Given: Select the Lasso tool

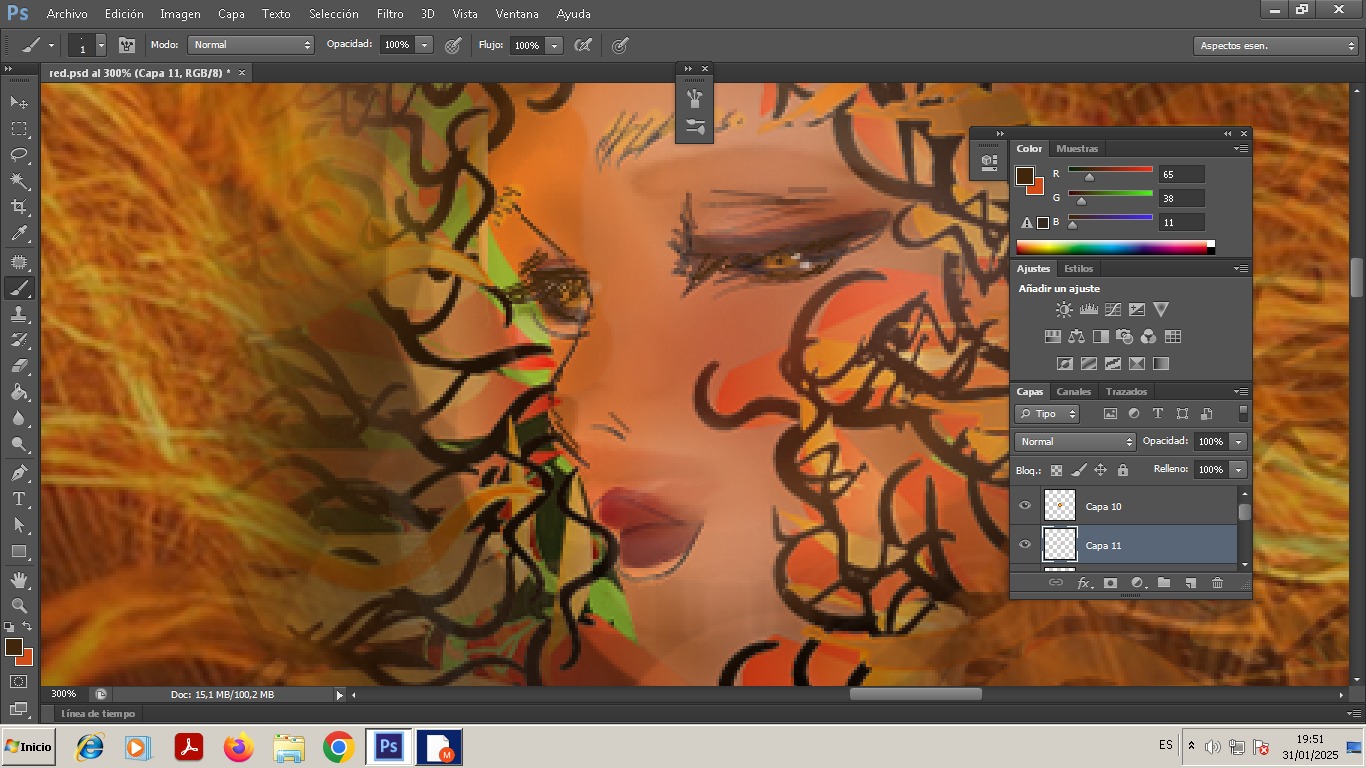Looking at the screenshot, I should pyautogui.click(x=19, y=155).
